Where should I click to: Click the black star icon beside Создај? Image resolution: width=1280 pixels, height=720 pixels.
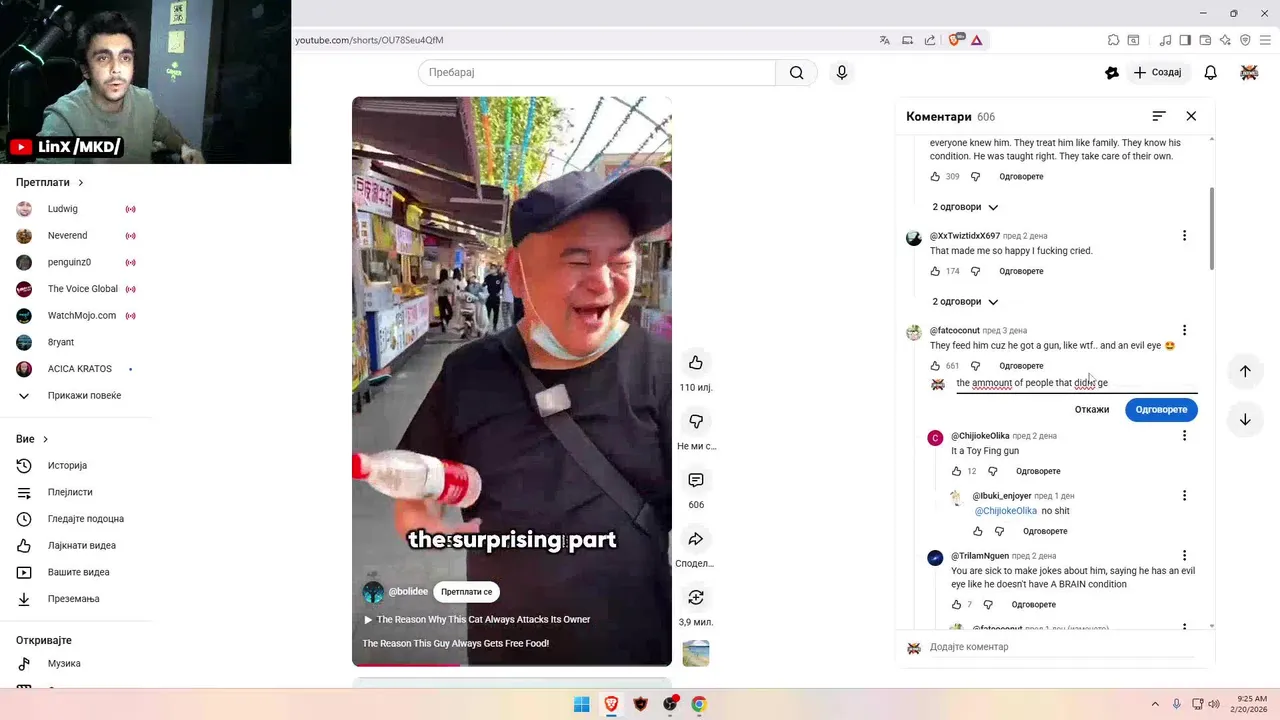point(1111,72)
